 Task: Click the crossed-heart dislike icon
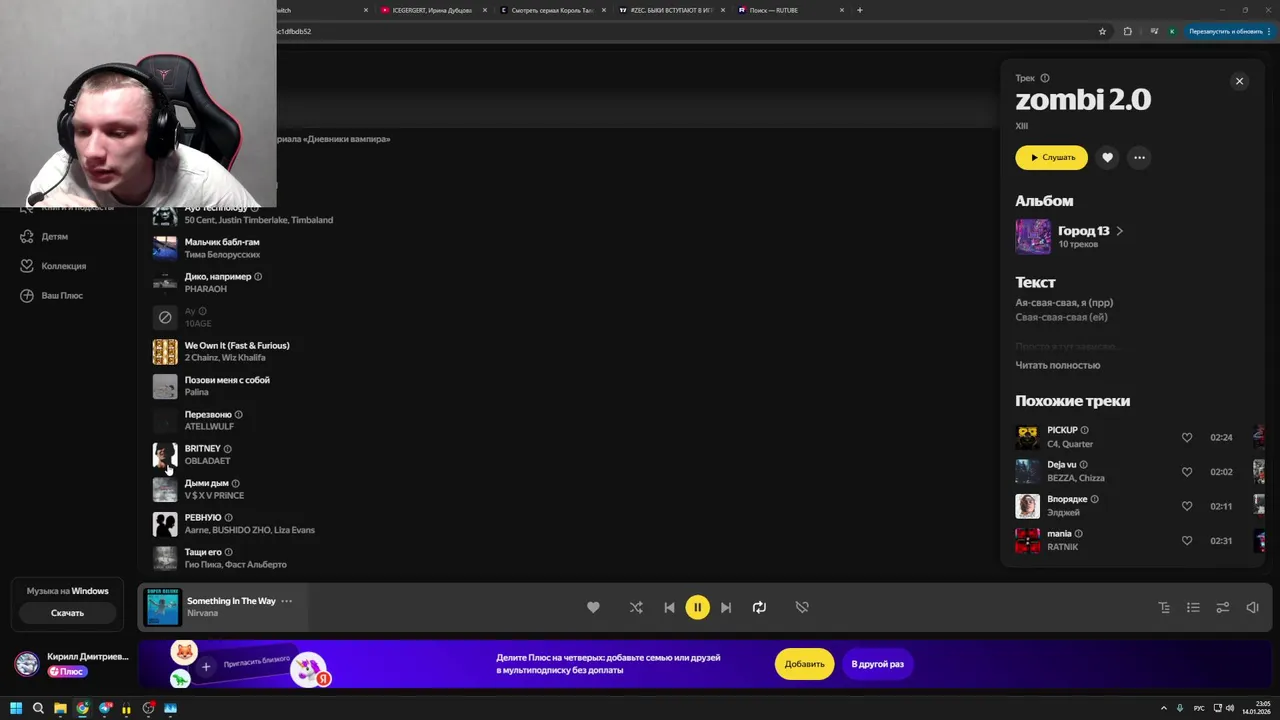click(x=802, y=607)
